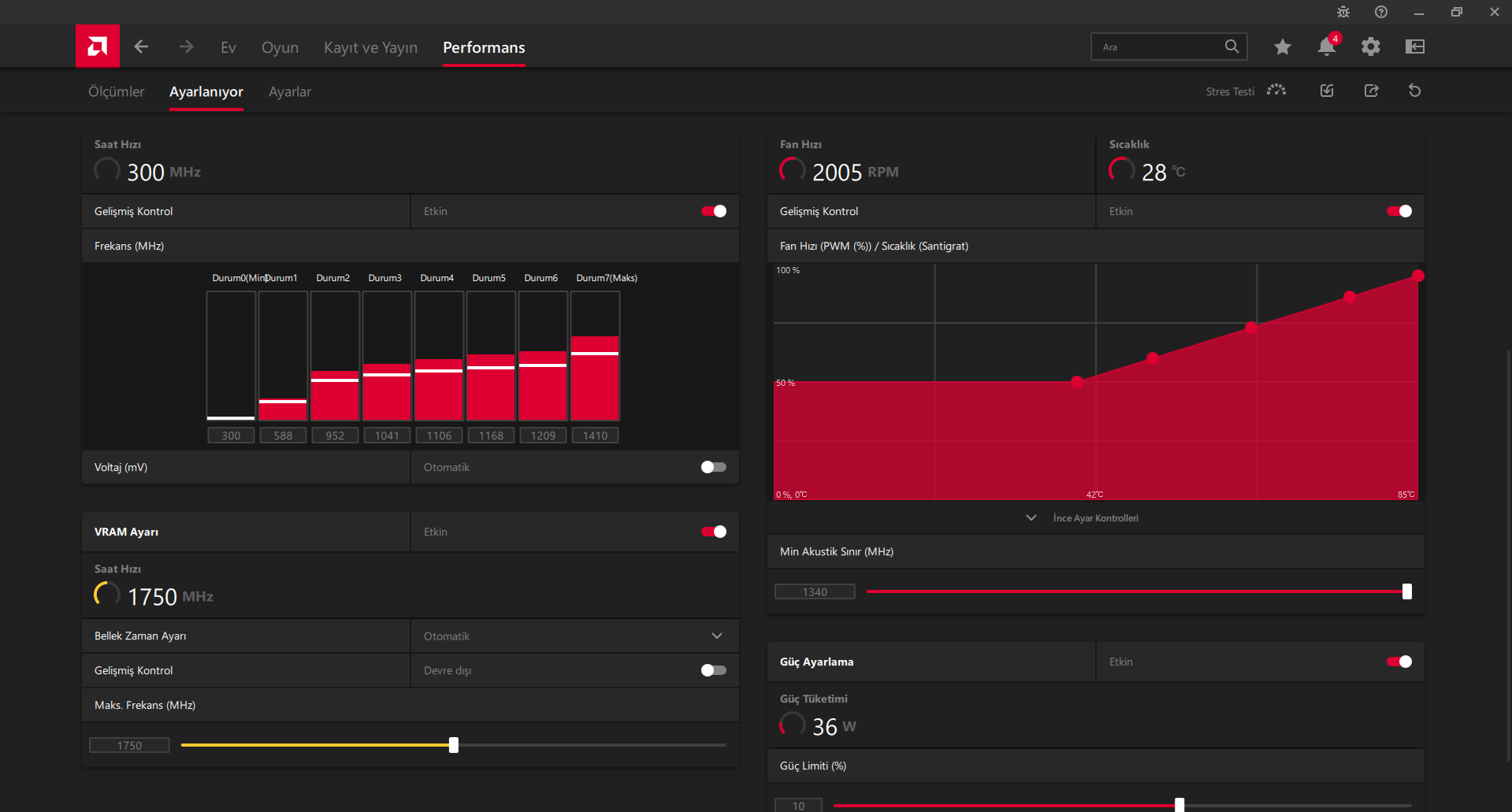Expand İnce Ayar Kontrolleri section
The height and width of the screenshot is (812, 1512).
click(x=1094, y=518)
